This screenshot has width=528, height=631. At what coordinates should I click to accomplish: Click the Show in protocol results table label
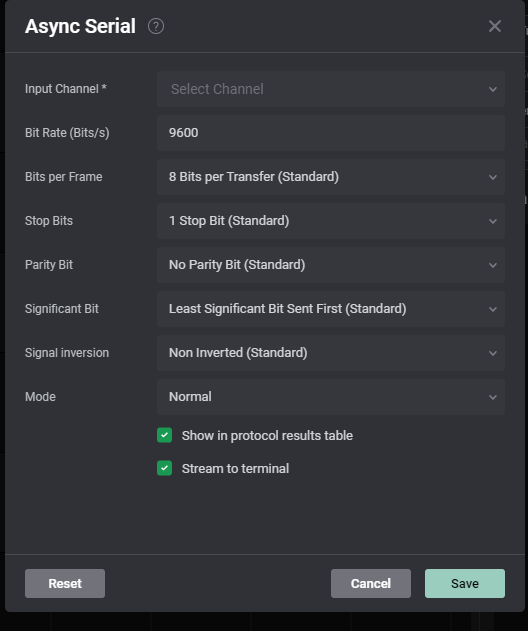pyautogui.click(x=267, y=435)
